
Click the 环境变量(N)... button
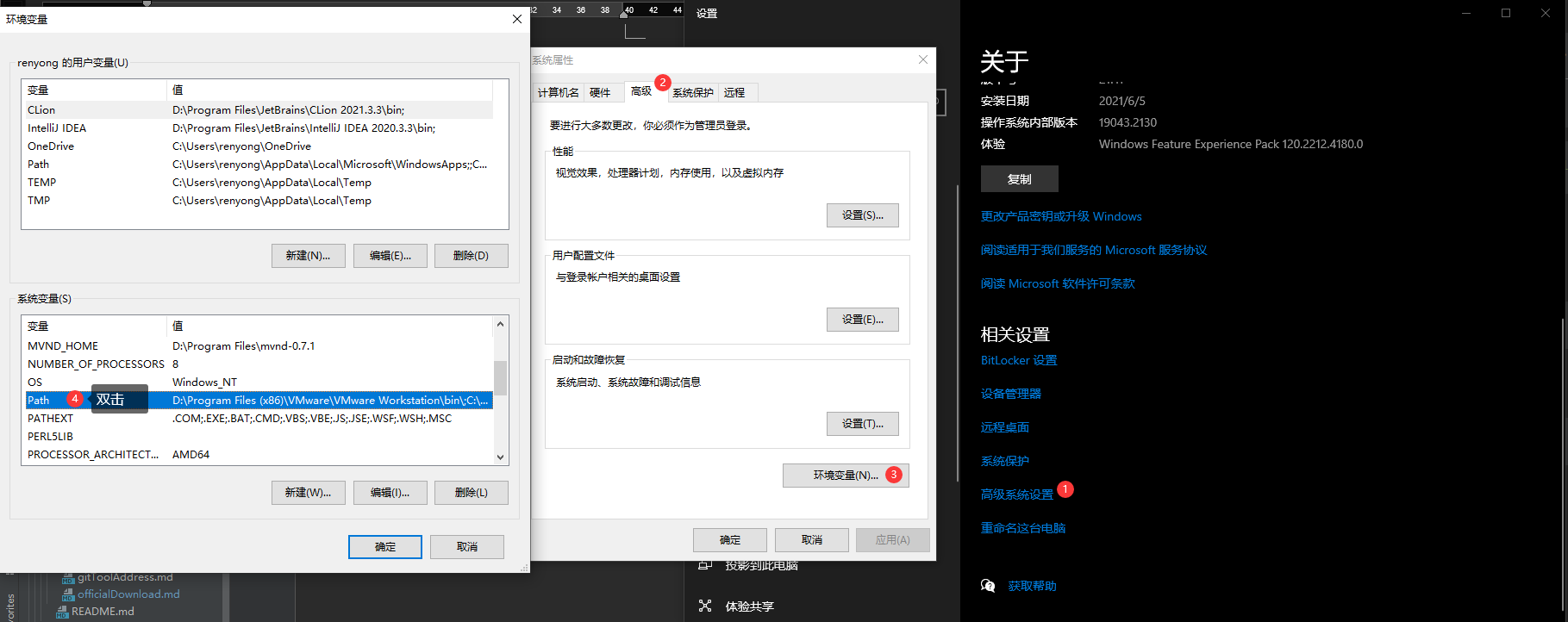click(845, 476)
